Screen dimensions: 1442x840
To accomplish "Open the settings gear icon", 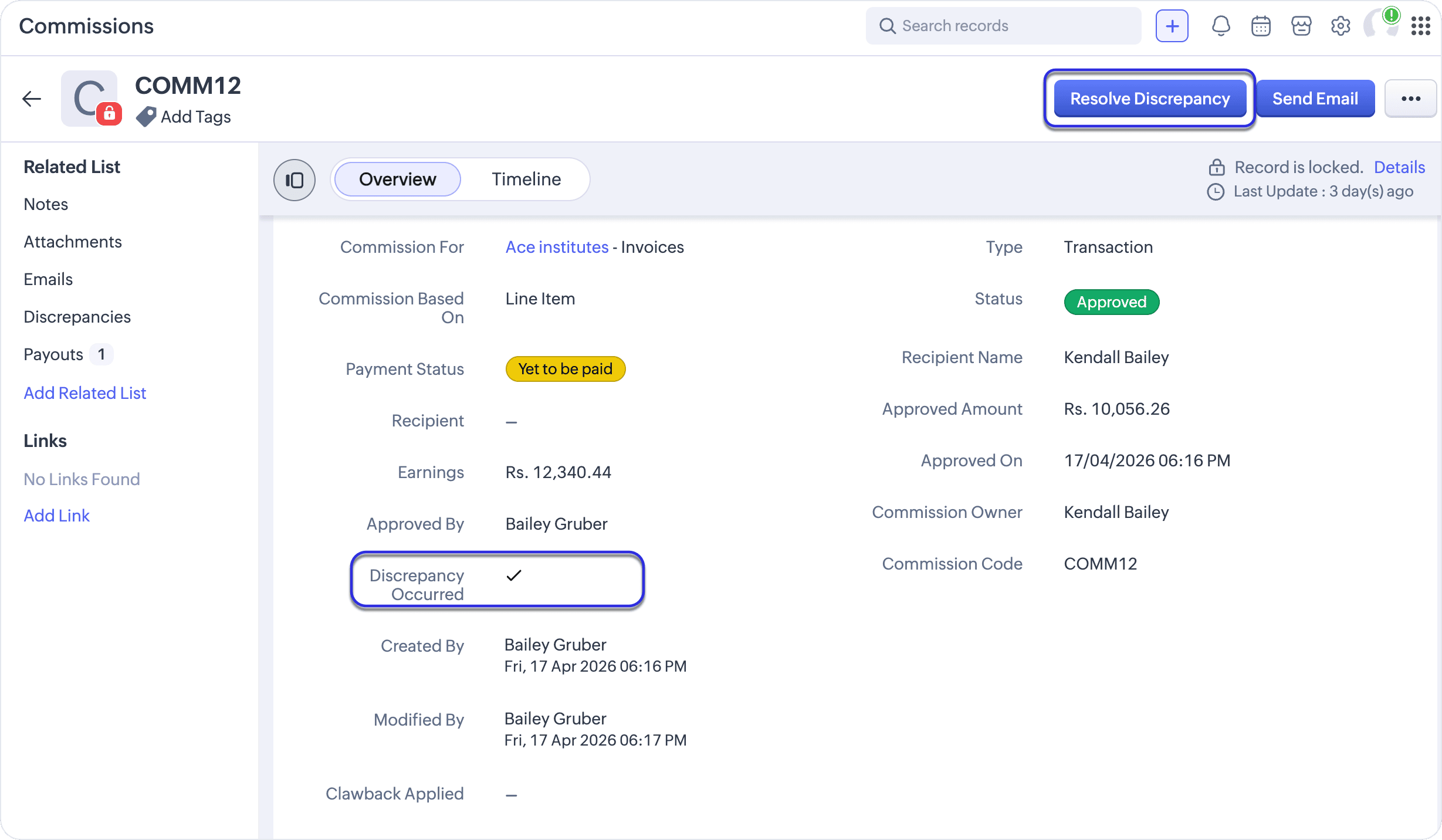I will click(1341, 26).
